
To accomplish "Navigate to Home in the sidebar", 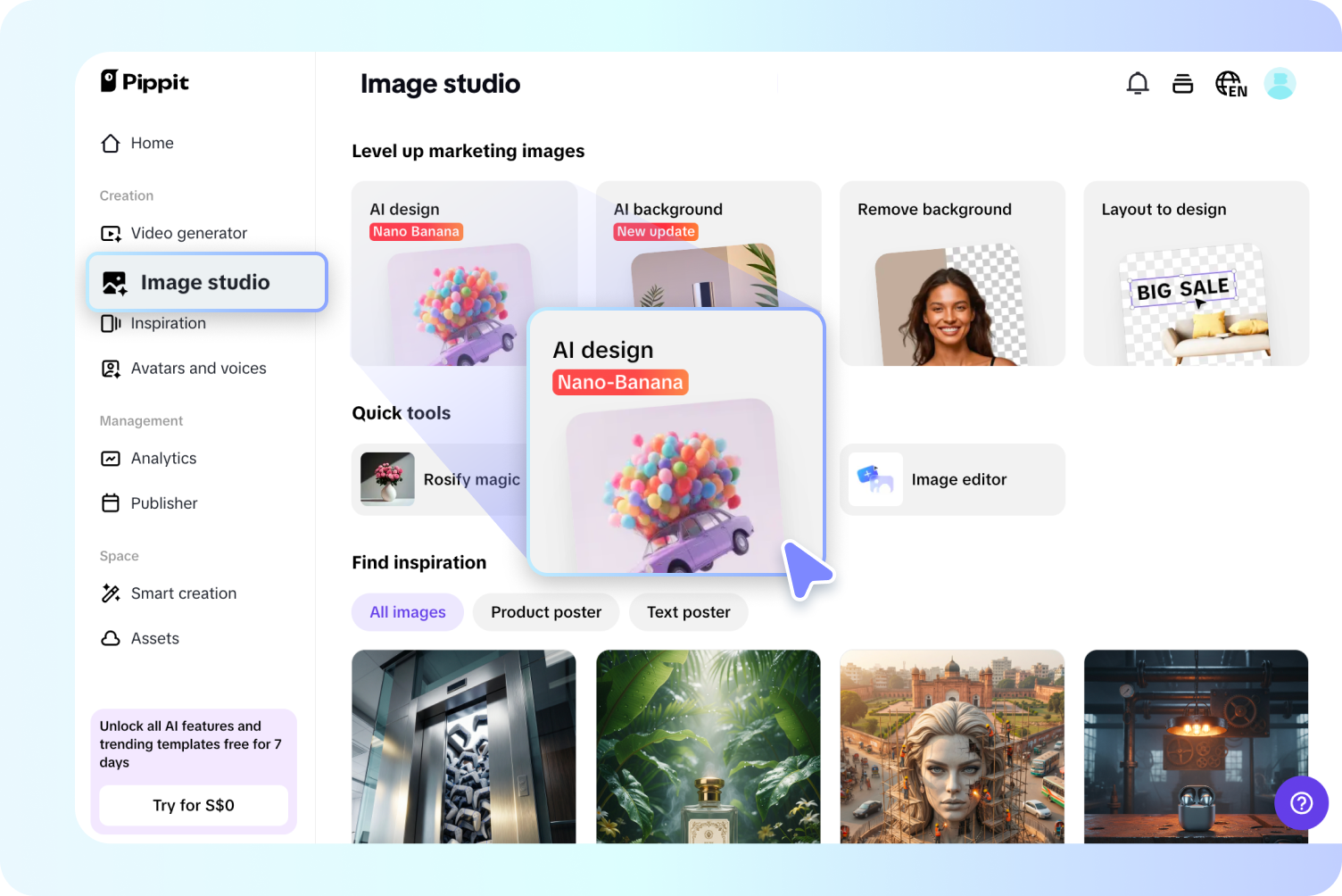I will point(152,143).
